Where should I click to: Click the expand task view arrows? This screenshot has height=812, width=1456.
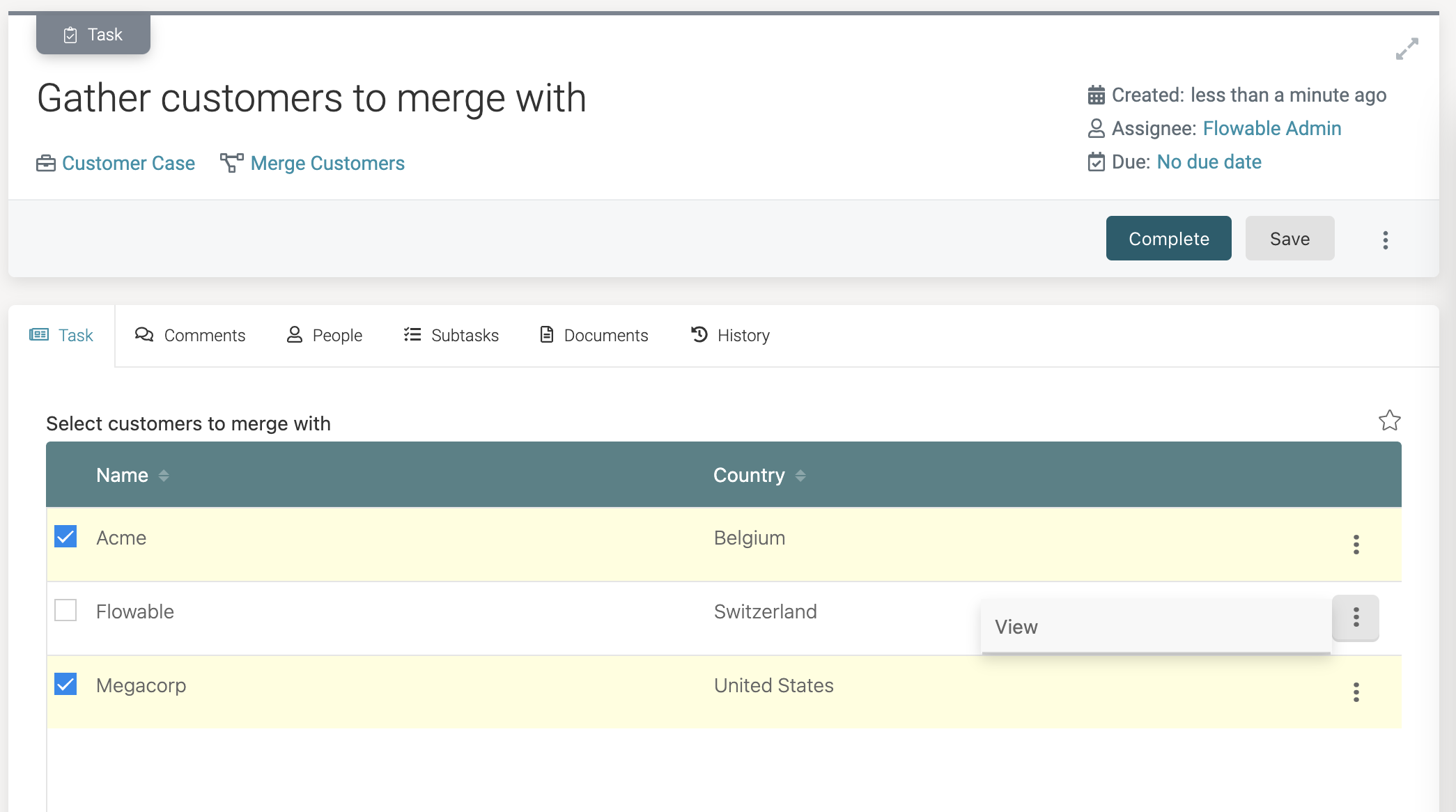[1408, 47]
